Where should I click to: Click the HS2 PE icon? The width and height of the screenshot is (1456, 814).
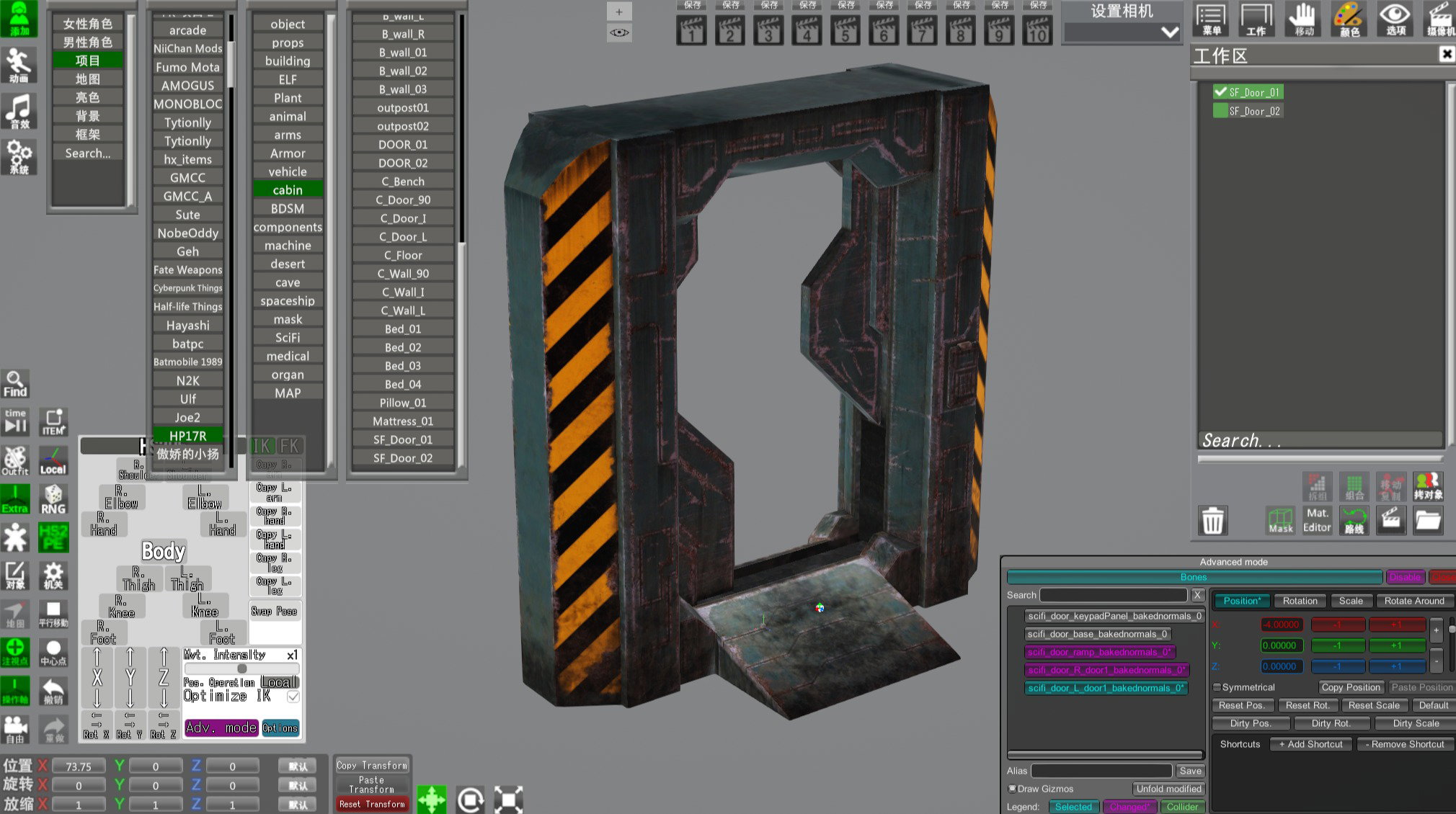[53, 537]
